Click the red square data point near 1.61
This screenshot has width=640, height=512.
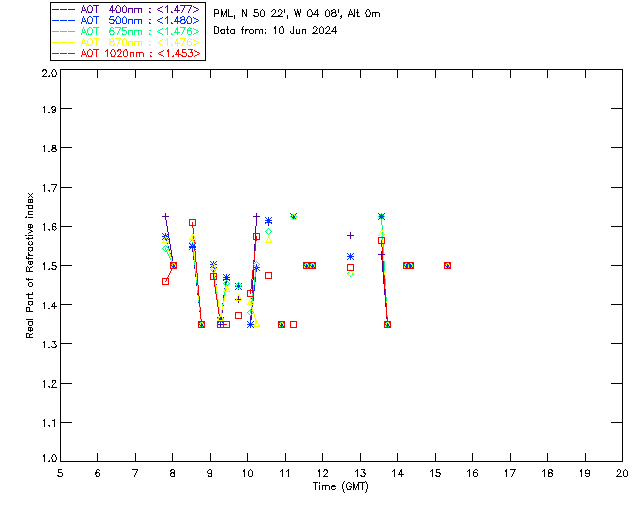192,223
